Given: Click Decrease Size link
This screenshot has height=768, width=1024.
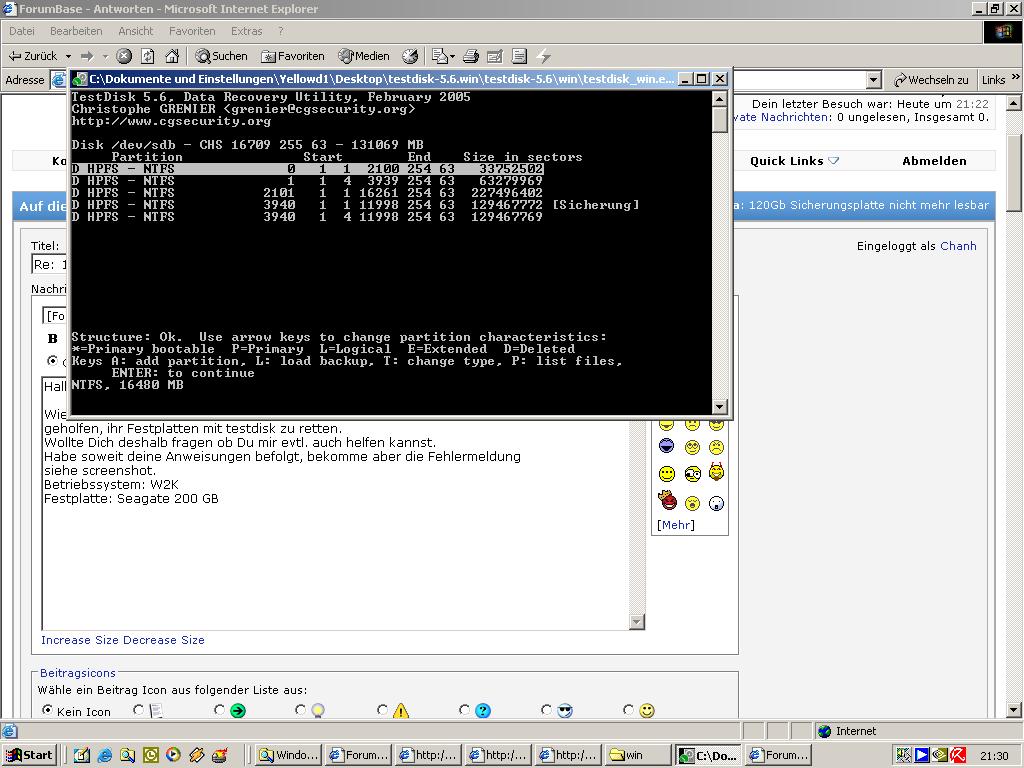Looking at the screenshot, I should click(163, 640).
